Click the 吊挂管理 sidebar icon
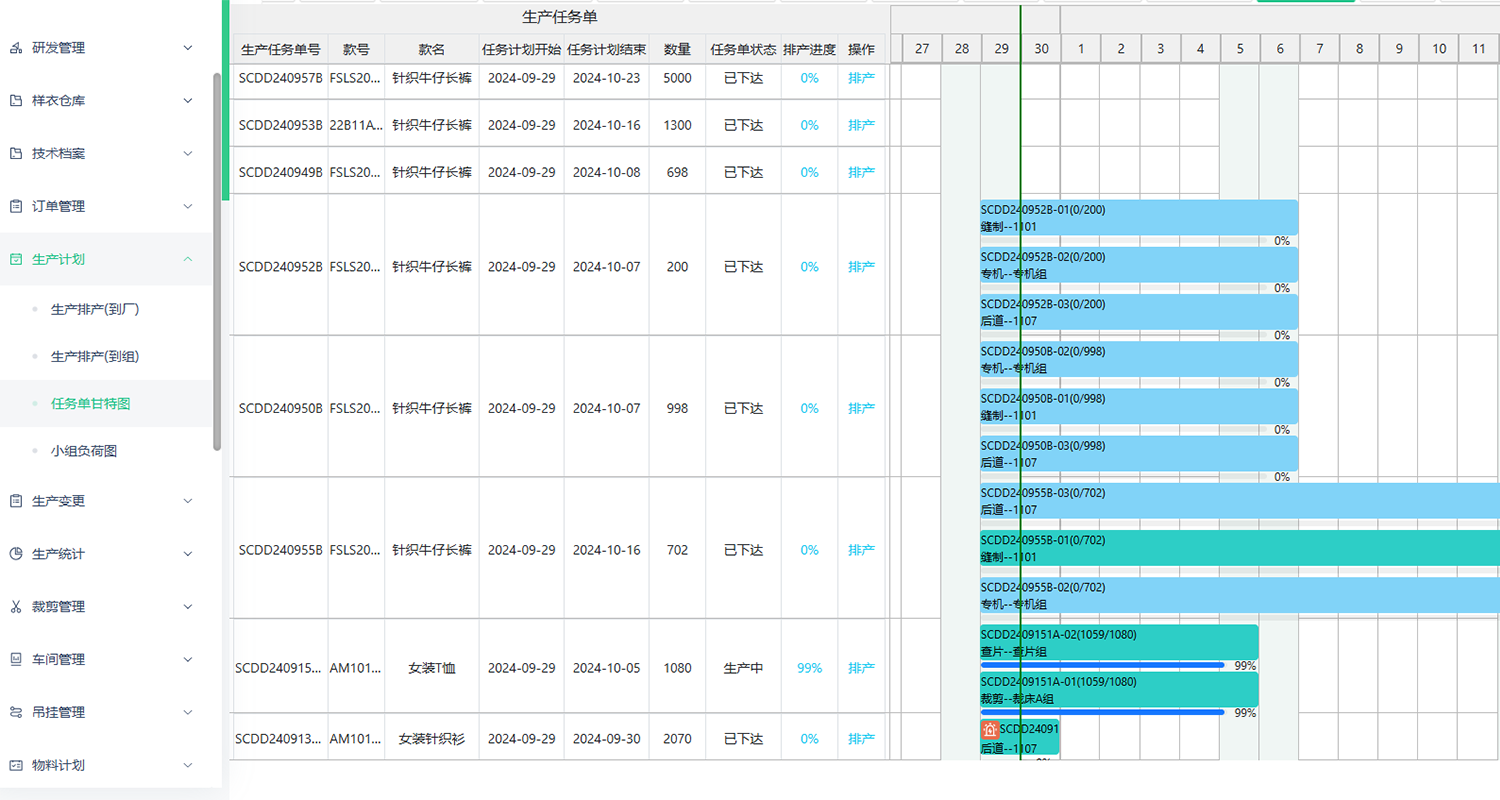The image size is (1500, 800). [15, 713]
